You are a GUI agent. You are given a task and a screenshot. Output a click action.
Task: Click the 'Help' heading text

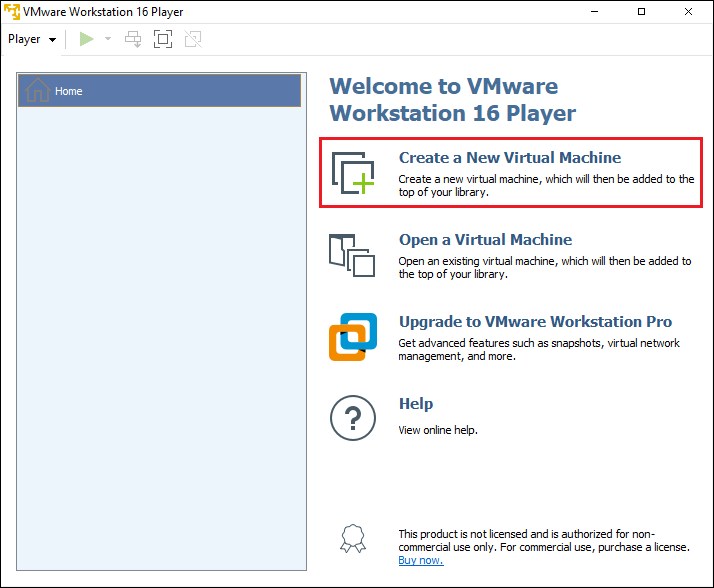point(416,404)
